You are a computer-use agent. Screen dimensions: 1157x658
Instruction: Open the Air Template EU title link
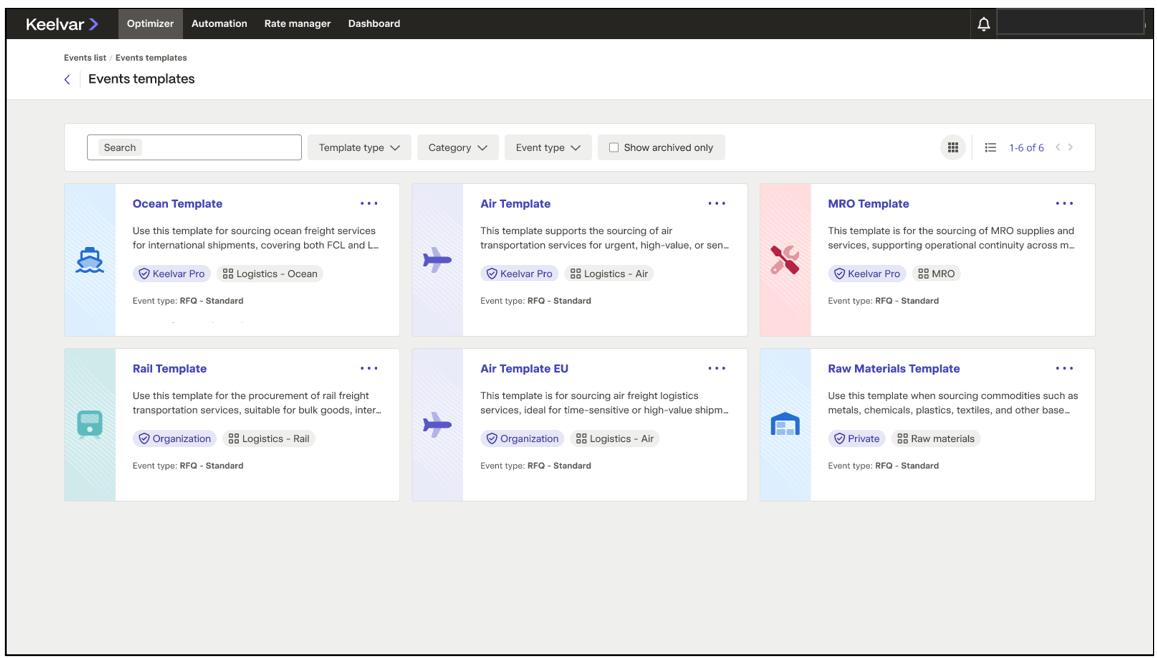coord(524,368)
